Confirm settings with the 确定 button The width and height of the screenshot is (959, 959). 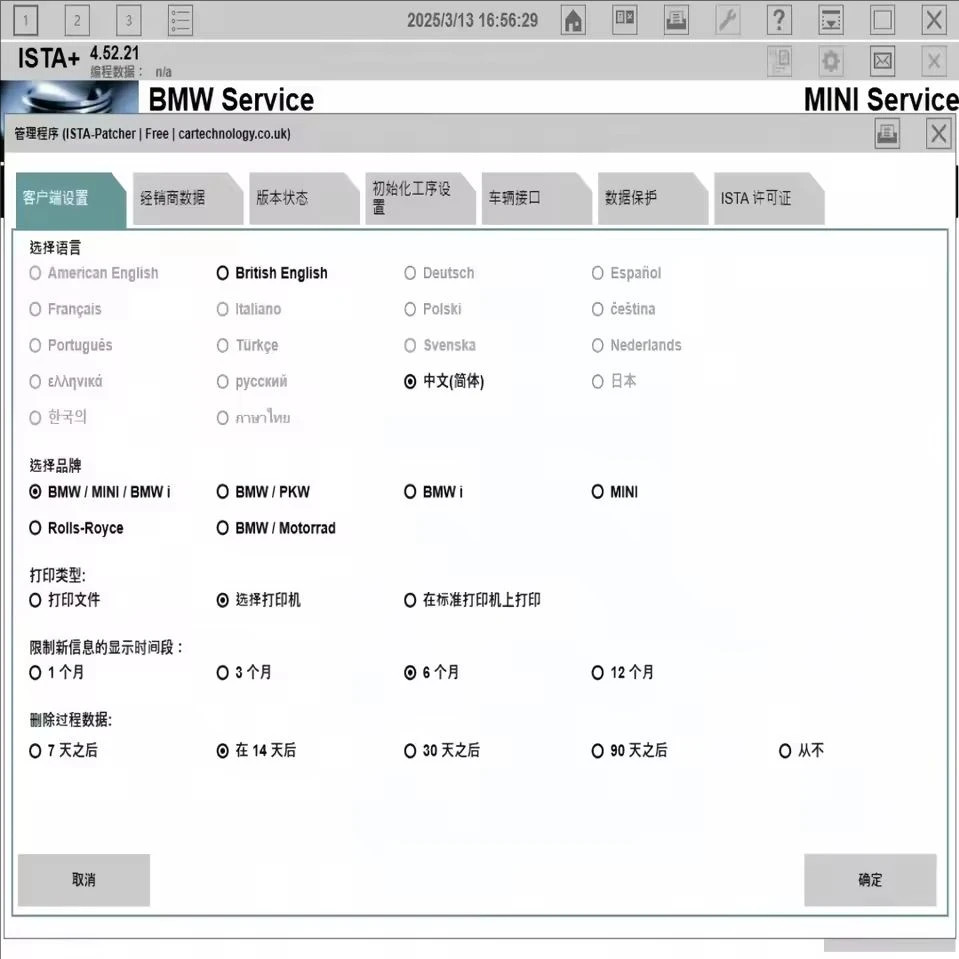[x=869, y=880]
